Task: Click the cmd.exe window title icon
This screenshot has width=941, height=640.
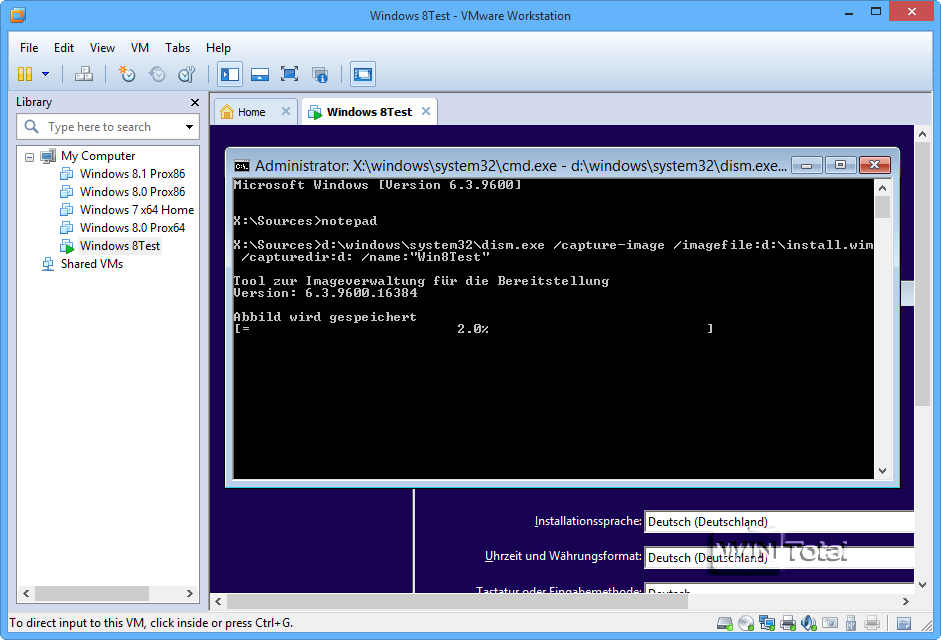Action: [242, 166]
